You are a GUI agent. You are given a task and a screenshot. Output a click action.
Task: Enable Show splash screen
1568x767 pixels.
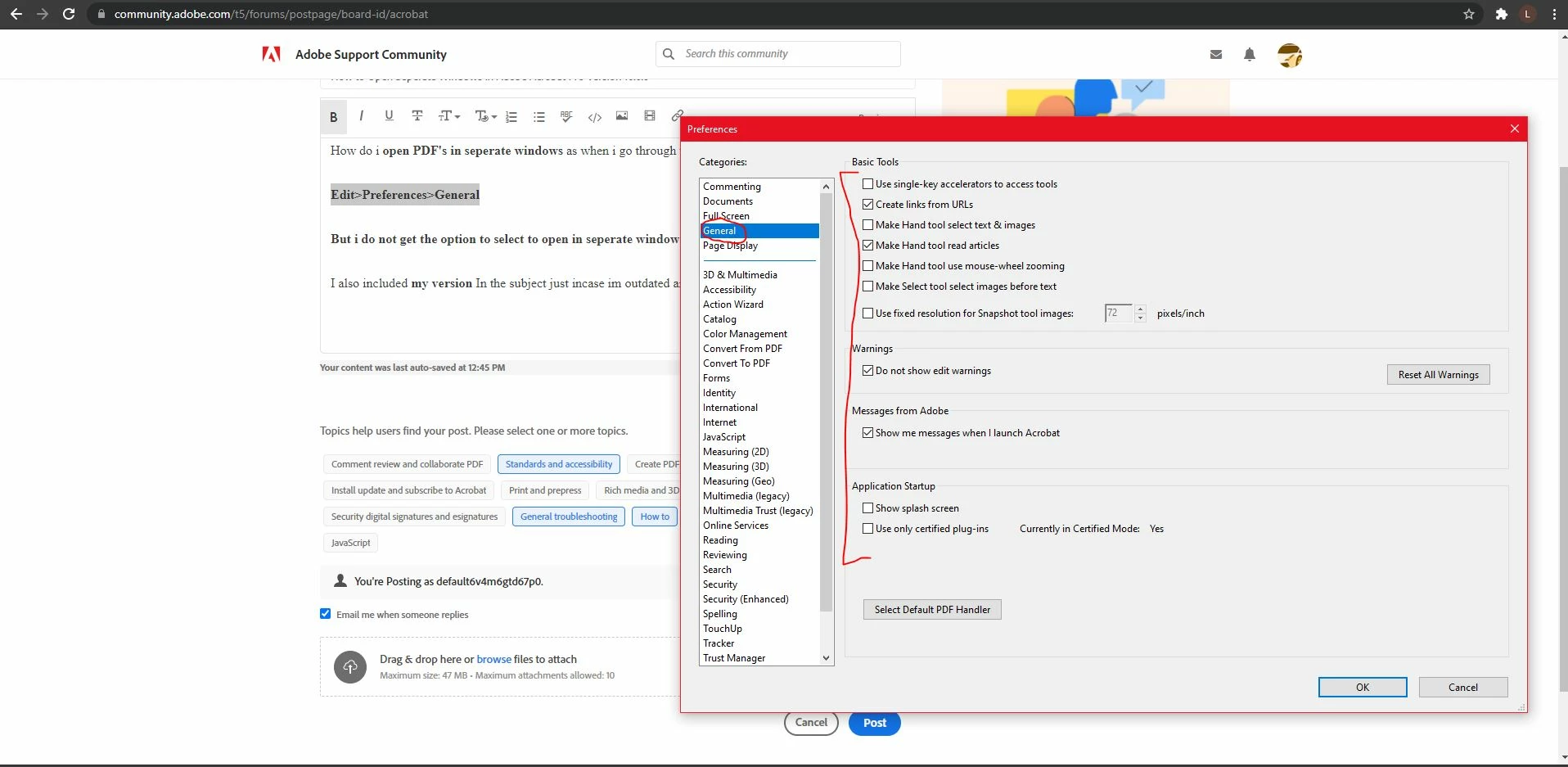(x=868, y=508)
